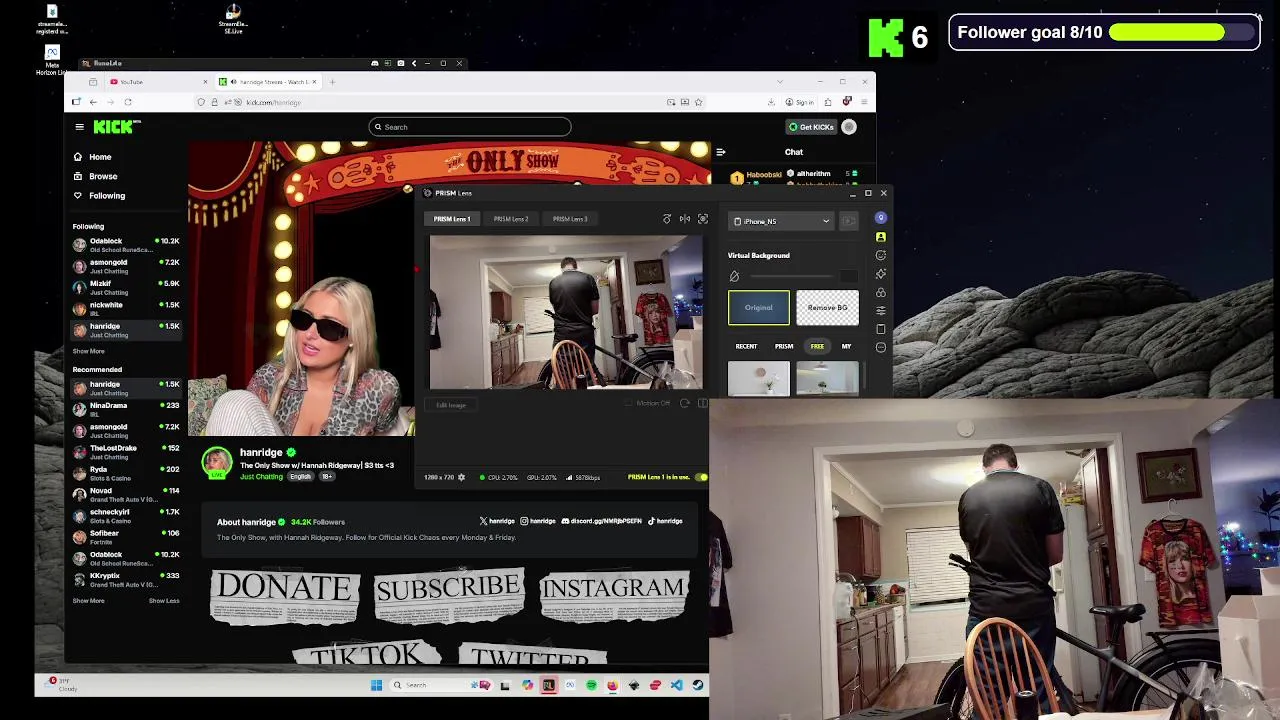
Task: Click the Edit Image button
Action: (451, 405)
